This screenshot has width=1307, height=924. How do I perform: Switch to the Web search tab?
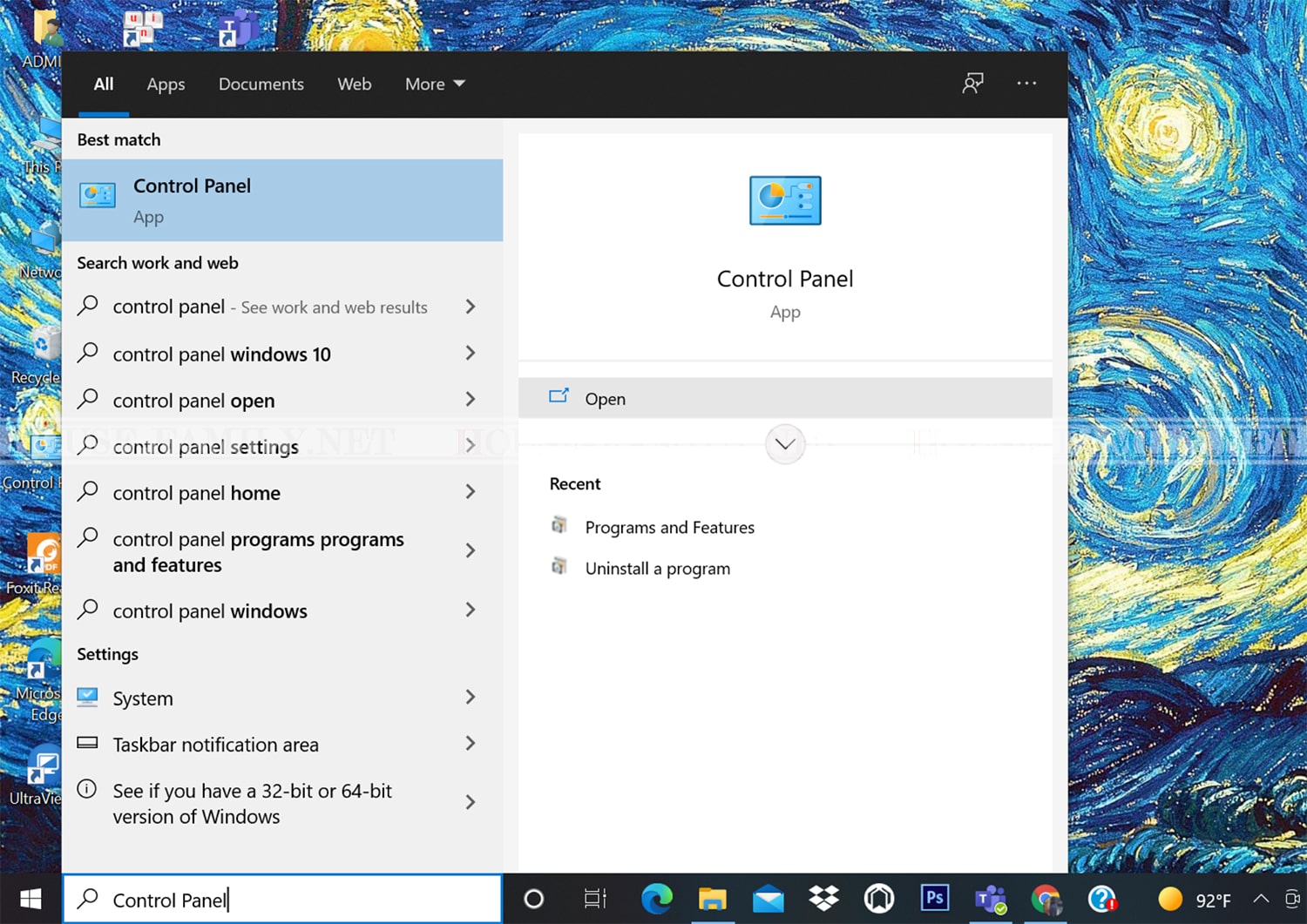coord(355,84)
